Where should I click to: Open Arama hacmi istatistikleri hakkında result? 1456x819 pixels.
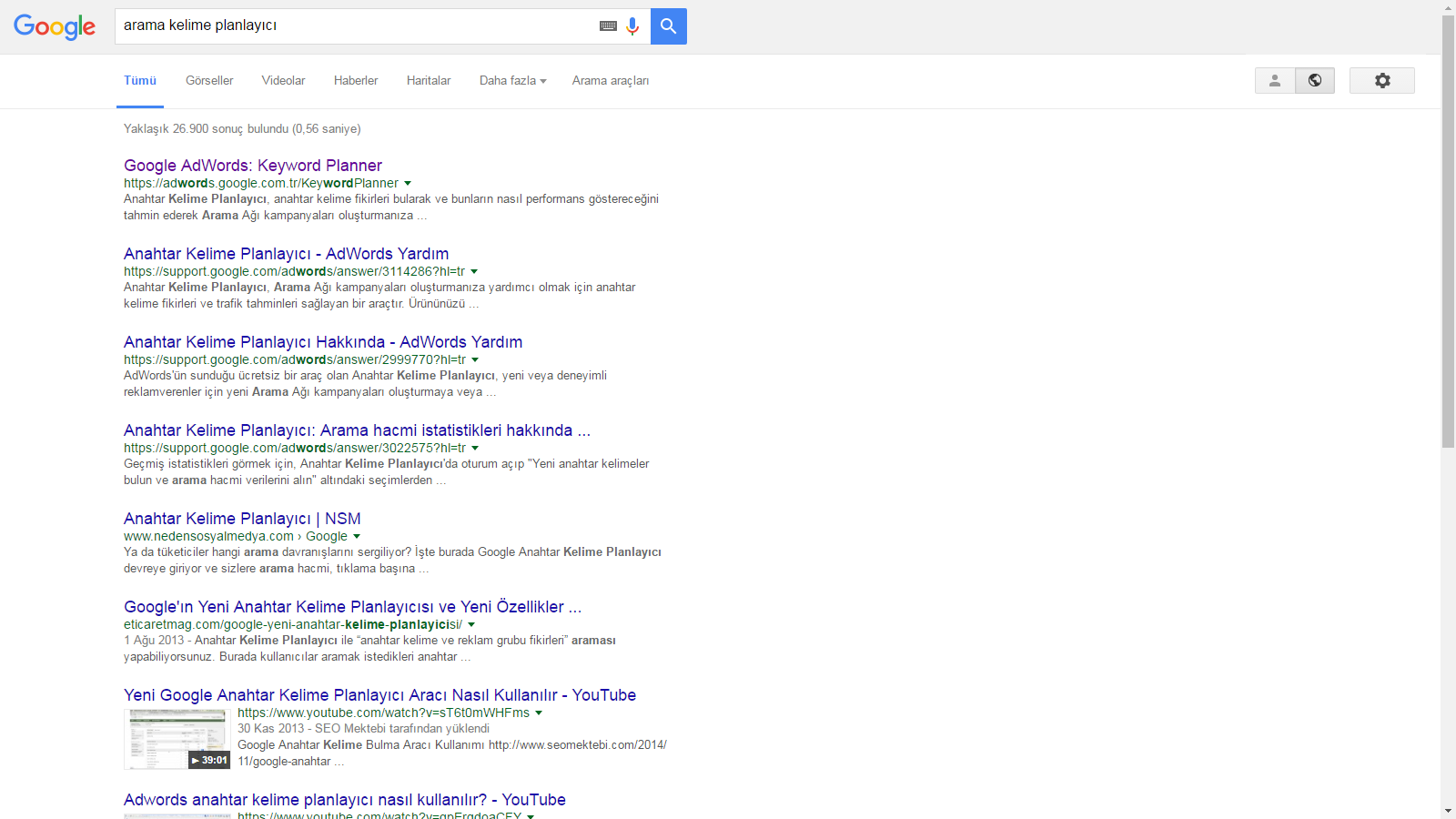tap(357, 430)
